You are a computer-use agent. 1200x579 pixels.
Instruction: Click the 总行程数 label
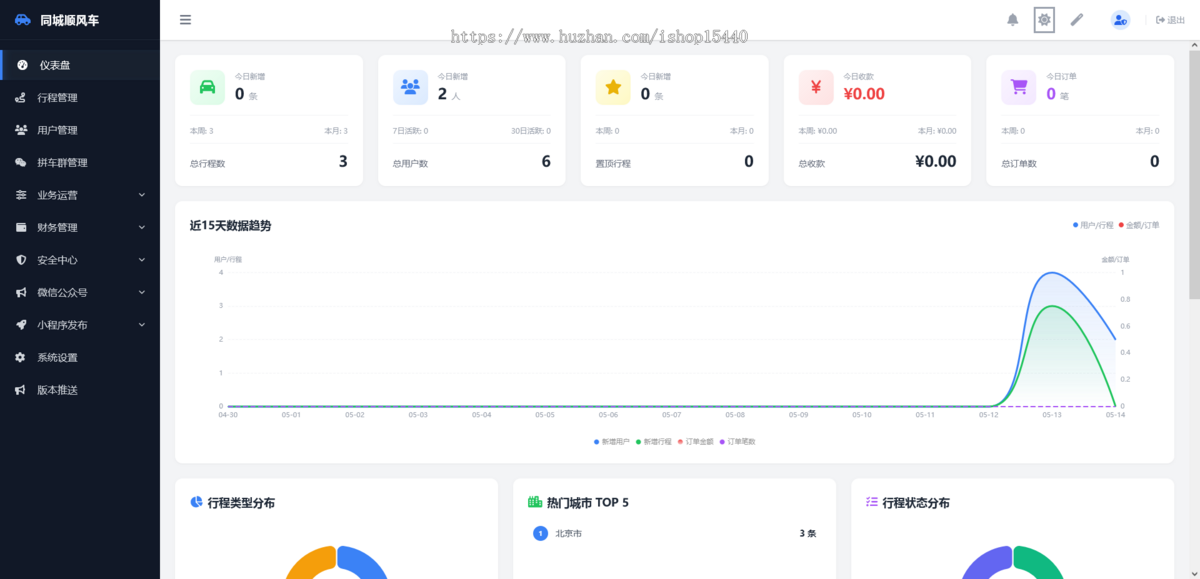click(208, 163)
